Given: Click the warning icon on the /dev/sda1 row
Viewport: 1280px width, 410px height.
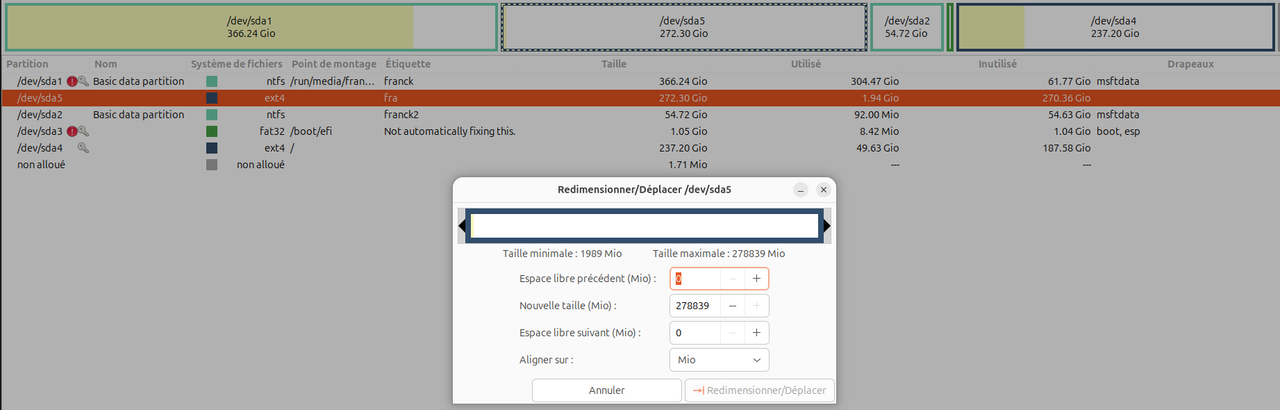Looking at the screenshot, I should coord(72,82).
